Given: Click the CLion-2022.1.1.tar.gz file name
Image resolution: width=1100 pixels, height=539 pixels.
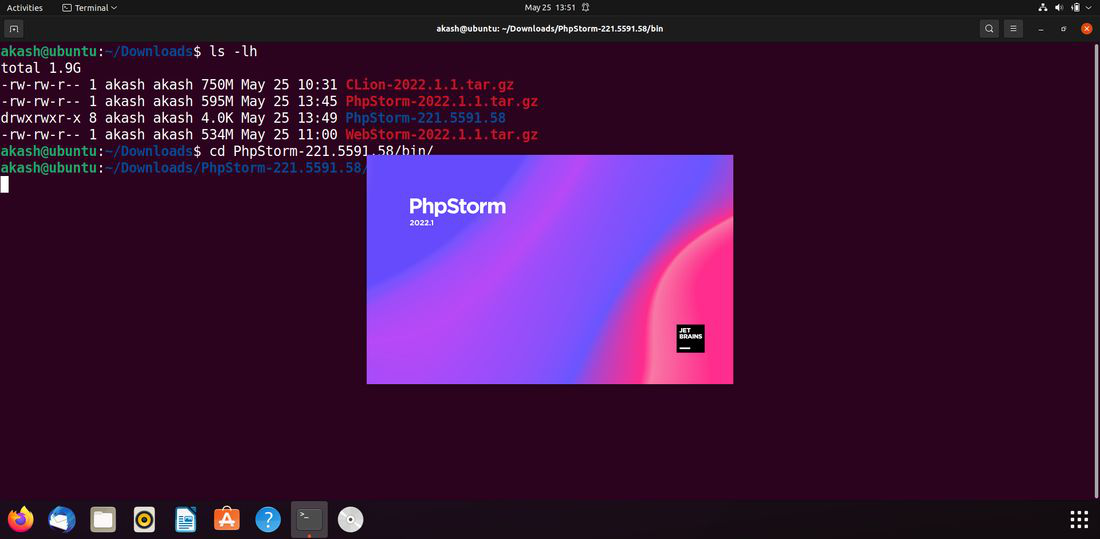Looking at the screenshot, I should point(429,84).
